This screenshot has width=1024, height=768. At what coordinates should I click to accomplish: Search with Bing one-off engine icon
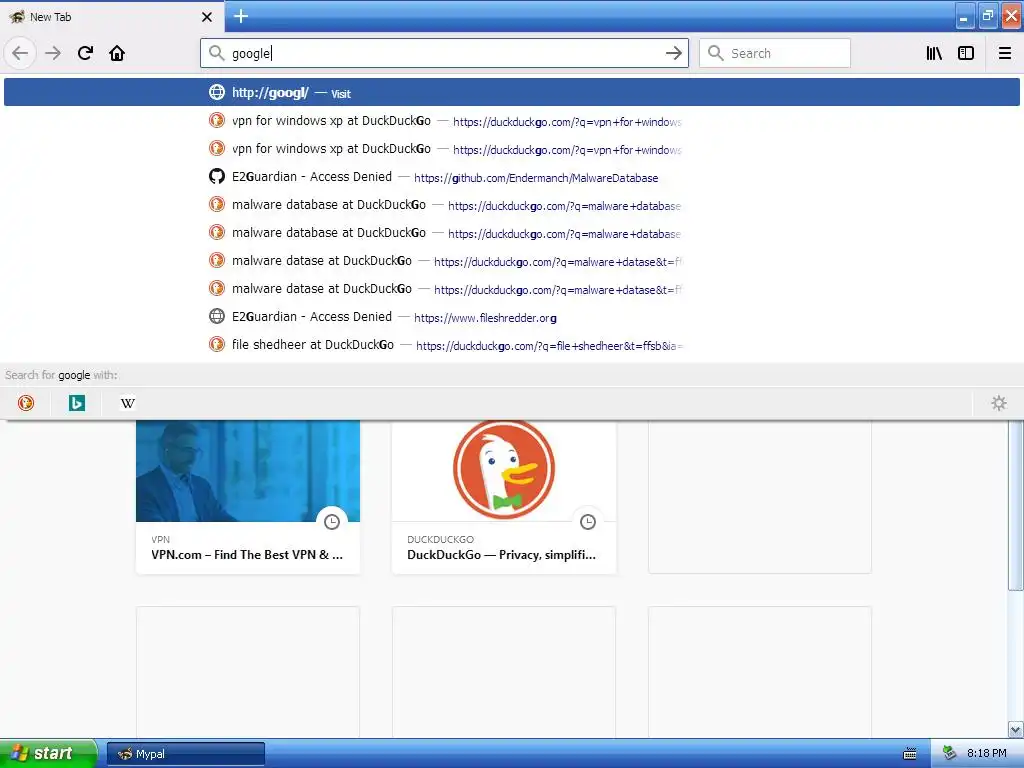76,403
